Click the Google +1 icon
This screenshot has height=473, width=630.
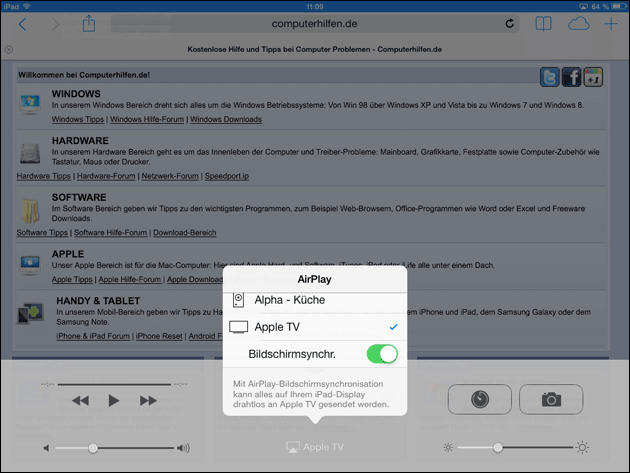pyautogui.click(x=593, y=77)
